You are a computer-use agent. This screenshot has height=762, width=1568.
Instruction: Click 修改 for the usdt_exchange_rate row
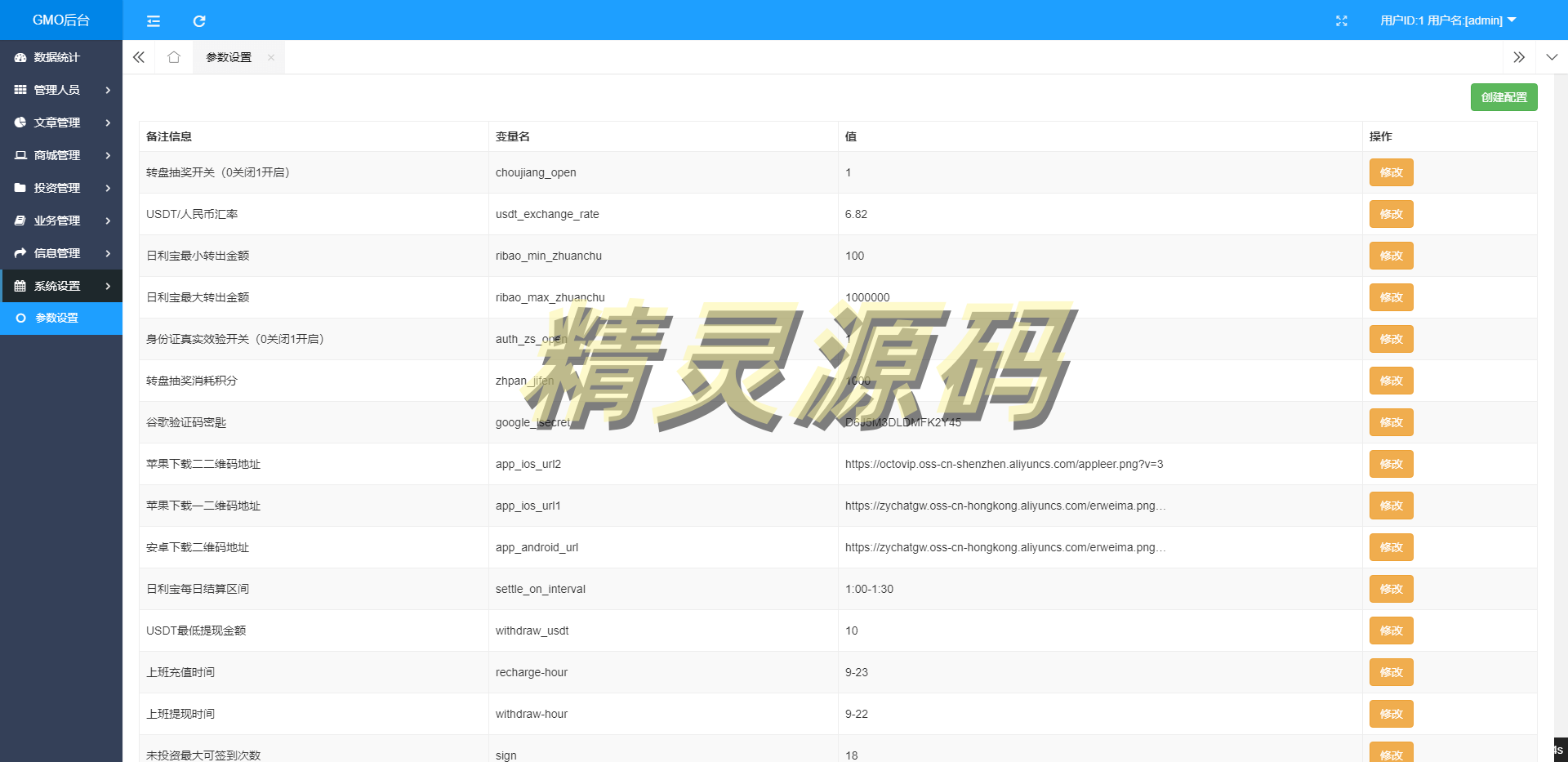point(1391,214)
